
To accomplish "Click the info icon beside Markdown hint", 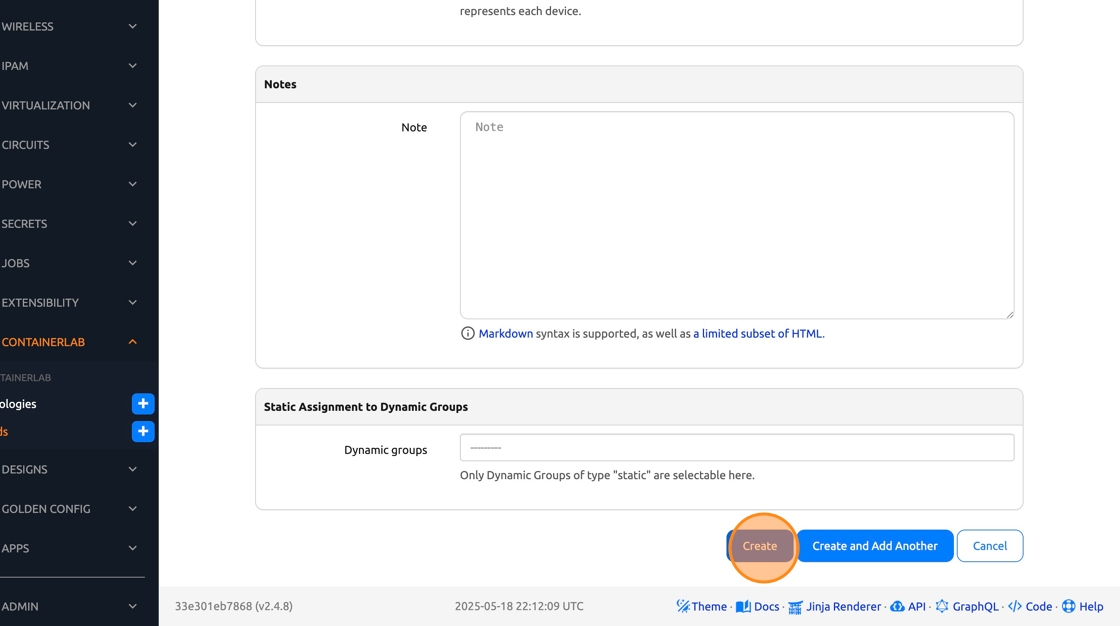I will click(467, 334).
